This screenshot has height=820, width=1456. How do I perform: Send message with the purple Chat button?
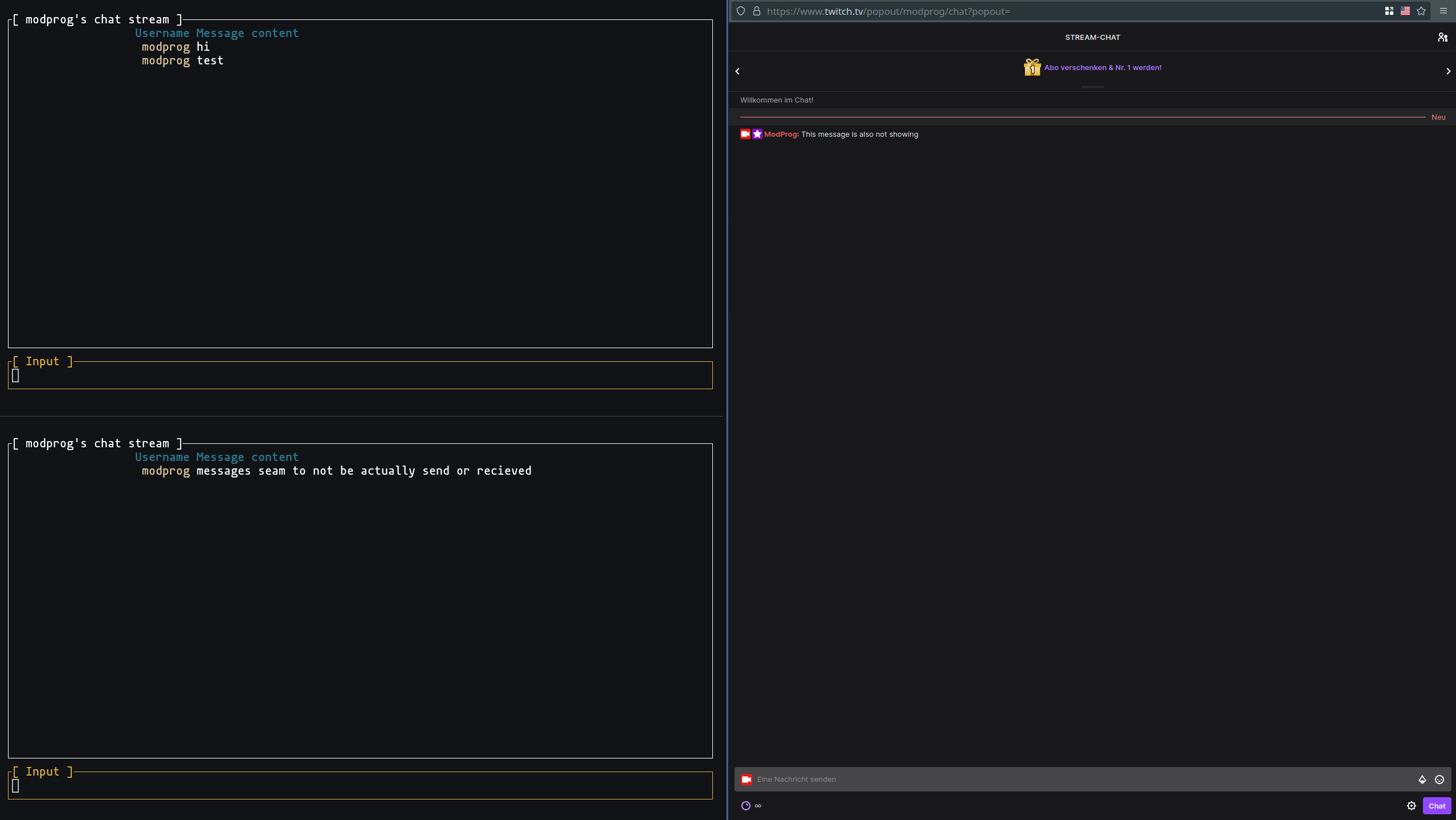coord(1437,806)
